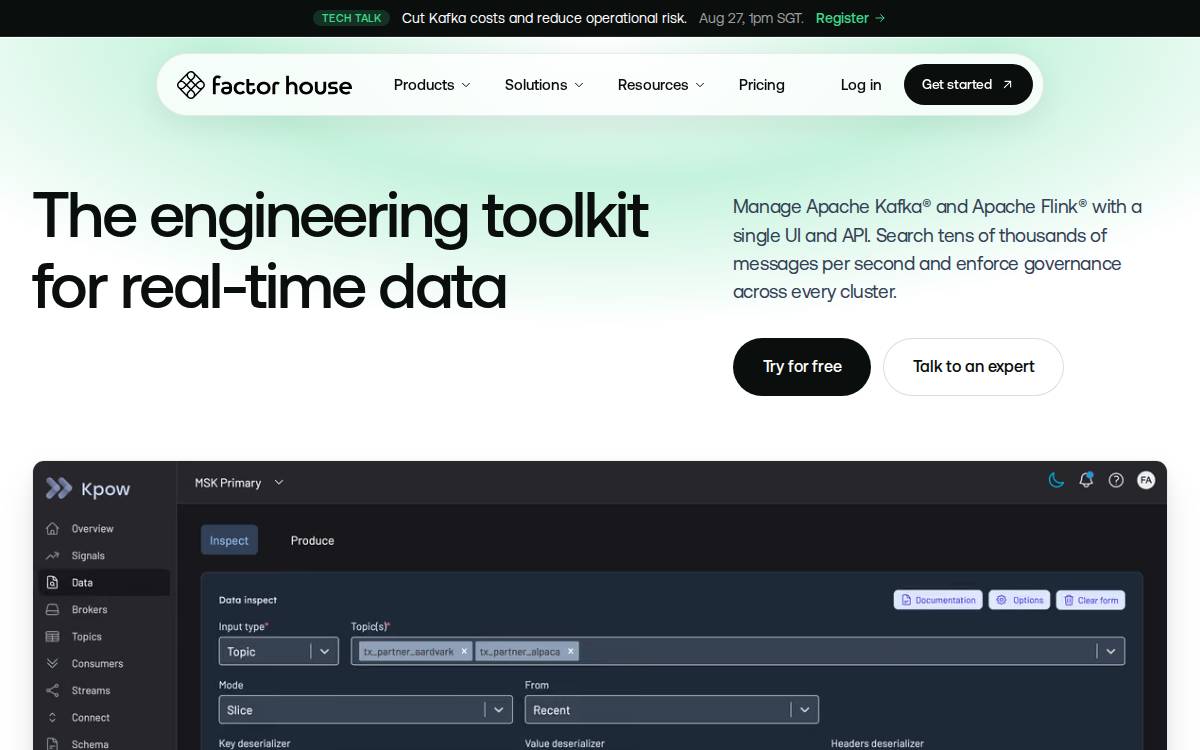Screen dimensions: 1200x750
Task: Remove the tx_partner_alpaca topic chip
Action: point(571,651)
